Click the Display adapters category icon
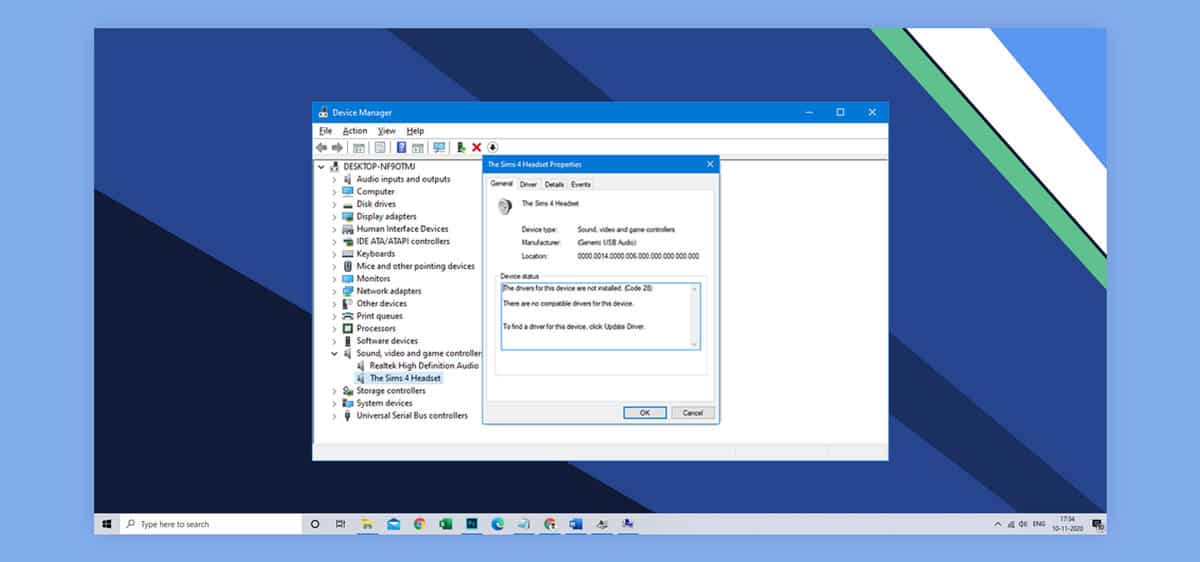This screenshot has width=1200, height=562. [347, 216]
